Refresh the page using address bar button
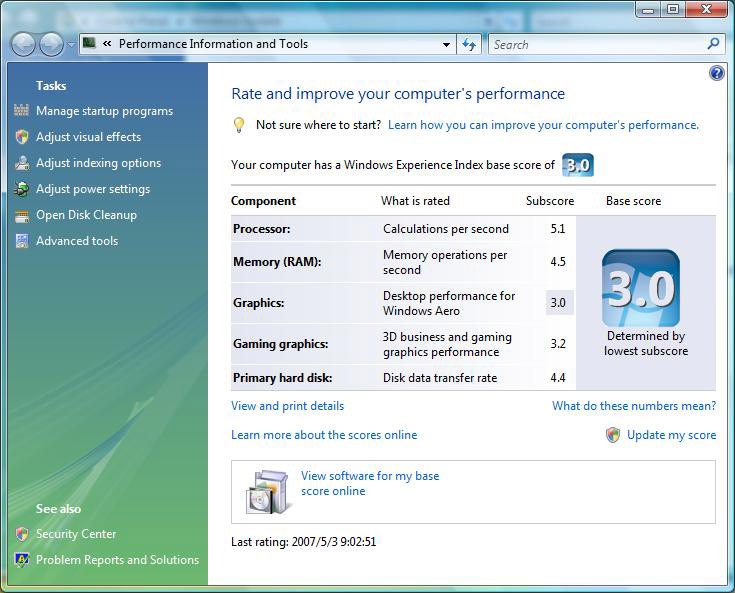The width and height of the screenshot is (735, 593). 469,45
